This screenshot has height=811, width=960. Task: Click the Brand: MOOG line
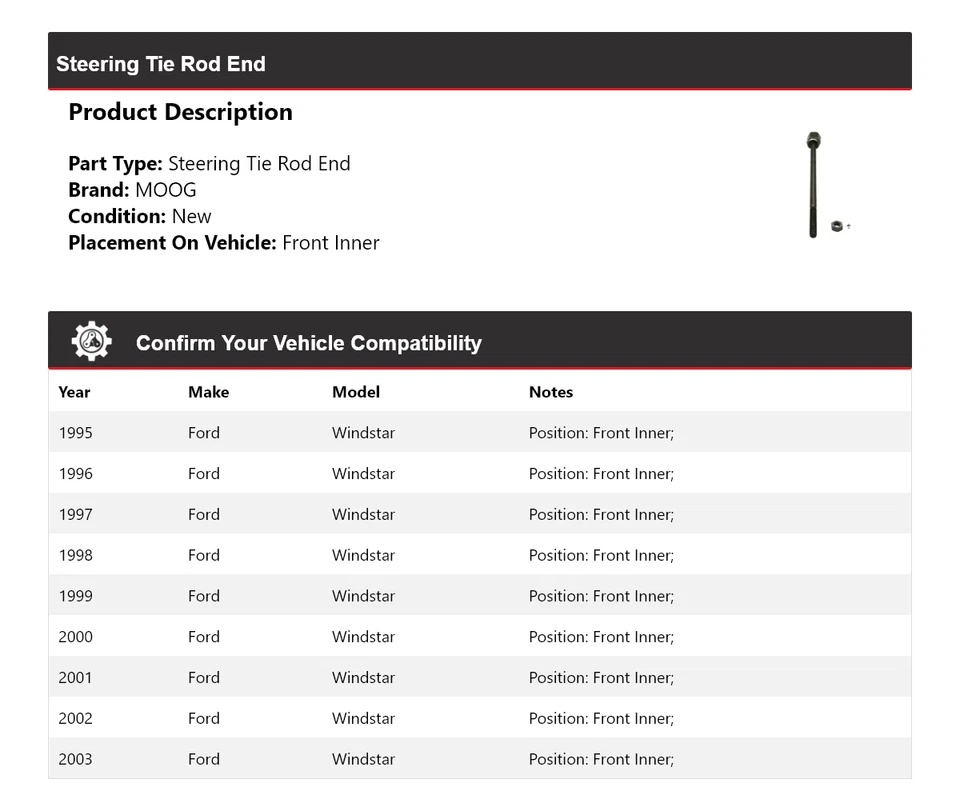[132, 190]
